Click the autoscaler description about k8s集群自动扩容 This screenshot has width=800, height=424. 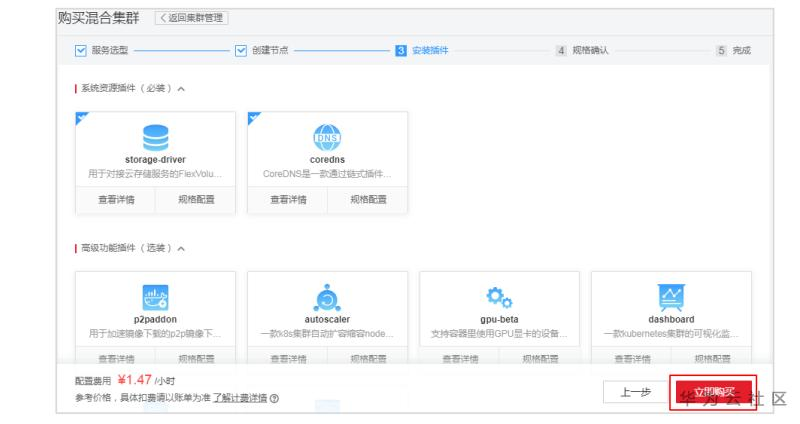(x=327, y=334)
